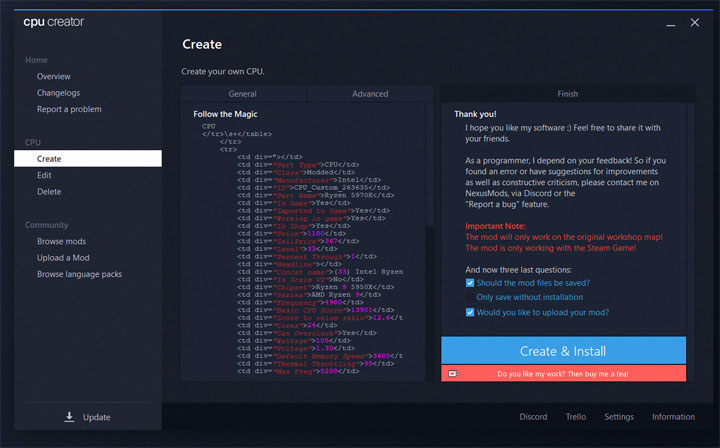Close the cpu creator window
720x448 pixels.
point(694,22)
